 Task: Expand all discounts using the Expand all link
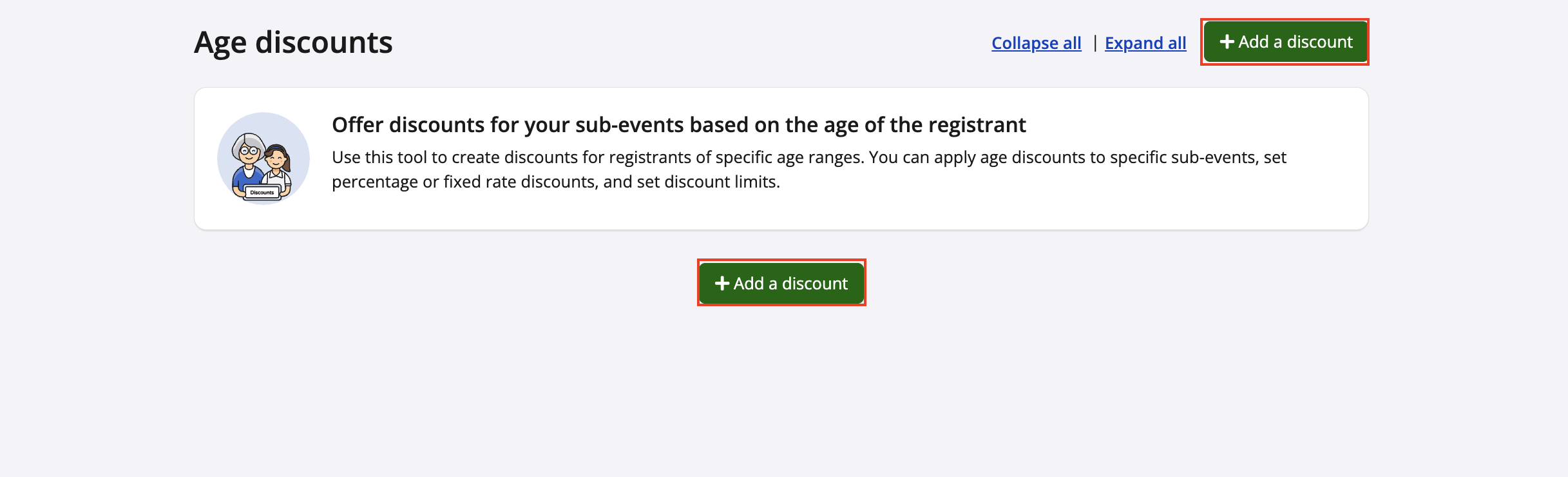pos(1145,43)
